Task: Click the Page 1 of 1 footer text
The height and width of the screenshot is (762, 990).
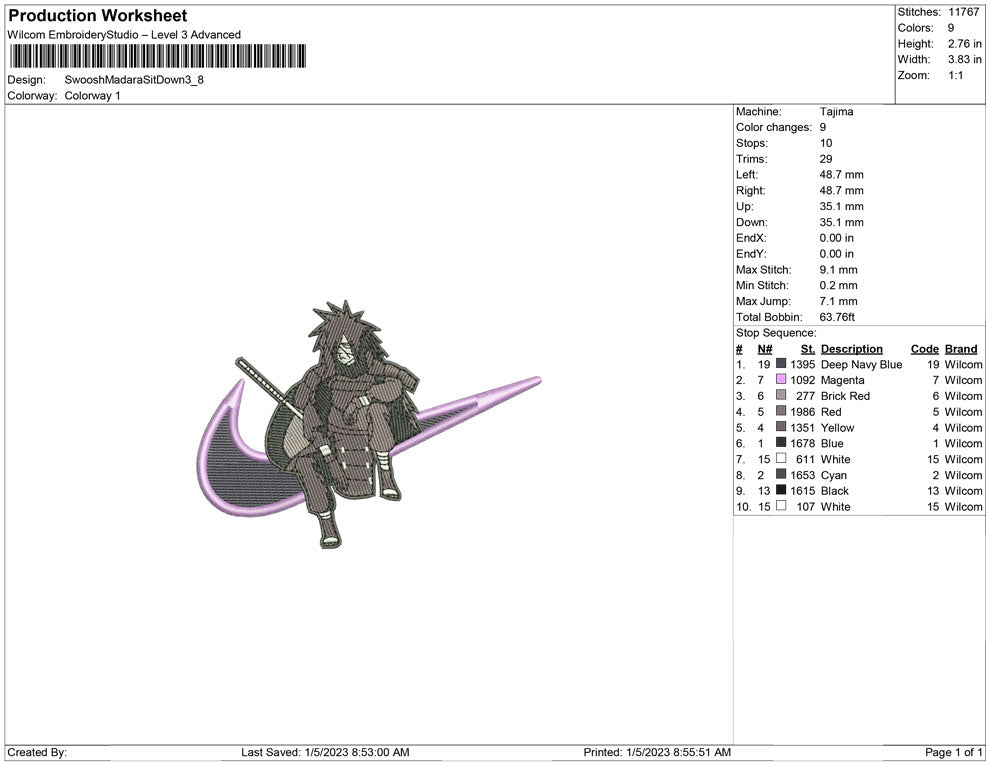Action: 953,752
